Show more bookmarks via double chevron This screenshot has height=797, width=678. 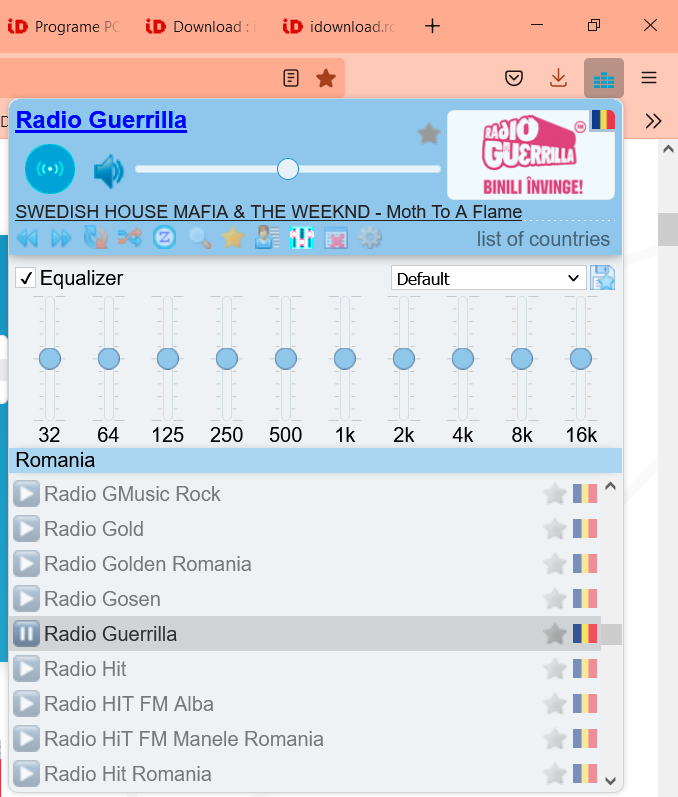(653, 121)
